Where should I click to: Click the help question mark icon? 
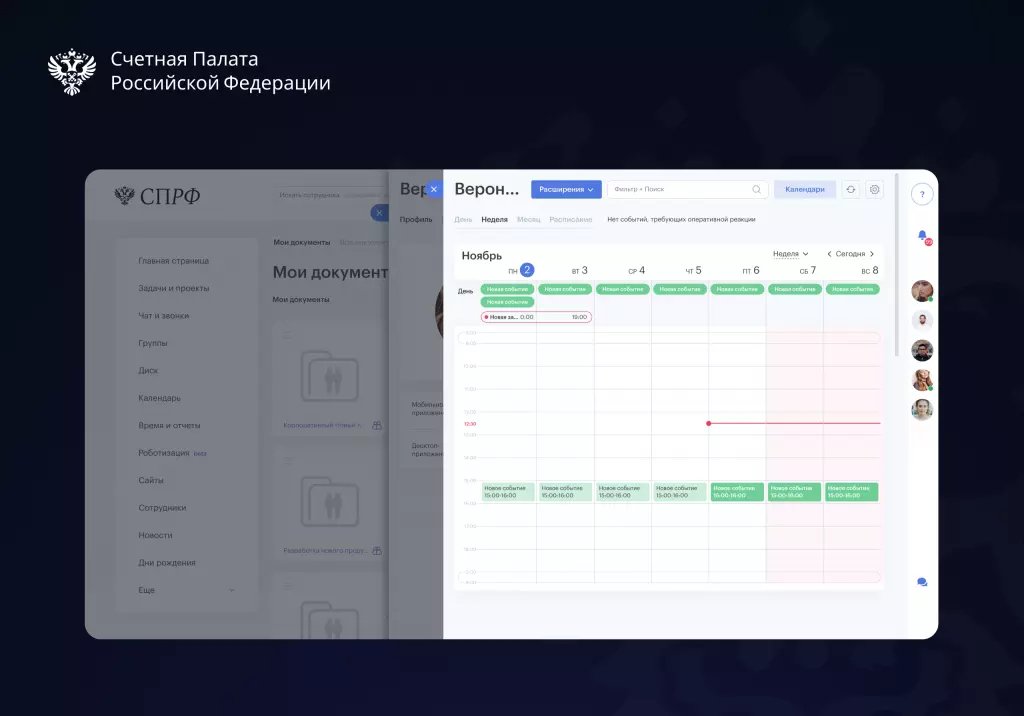coord(921,194)
